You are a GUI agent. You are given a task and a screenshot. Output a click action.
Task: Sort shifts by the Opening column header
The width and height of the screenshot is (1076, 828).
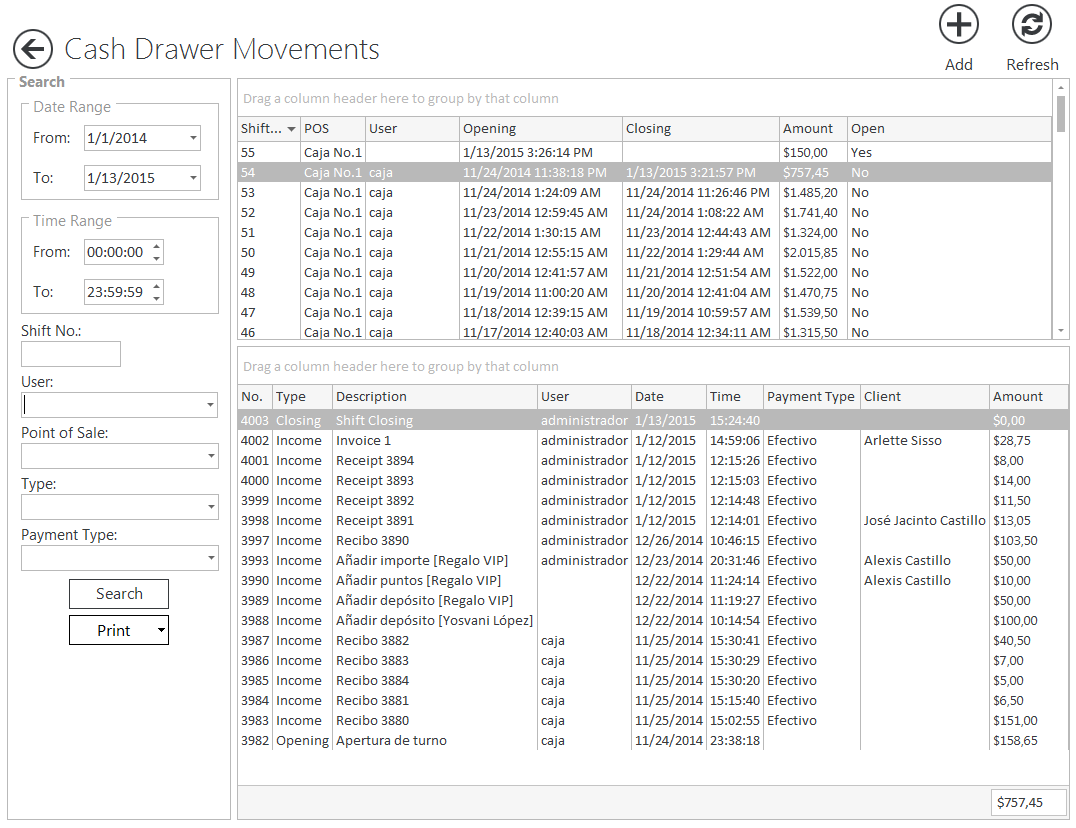tap(540, 129)
